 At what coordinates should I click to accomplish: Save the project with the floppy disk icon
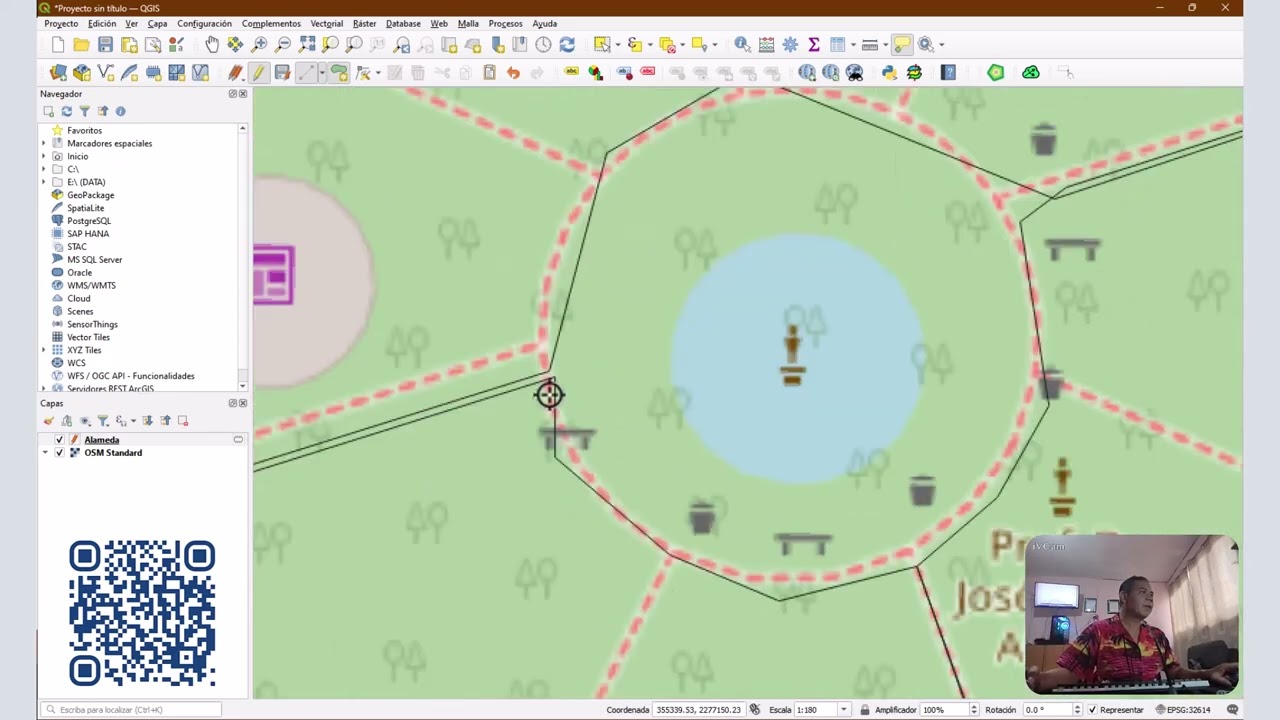tap(105, 44)
